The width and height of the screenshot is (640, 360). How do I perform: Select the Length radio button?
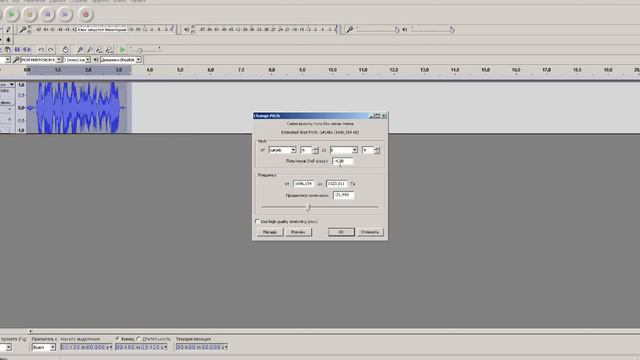click(139, 339)
